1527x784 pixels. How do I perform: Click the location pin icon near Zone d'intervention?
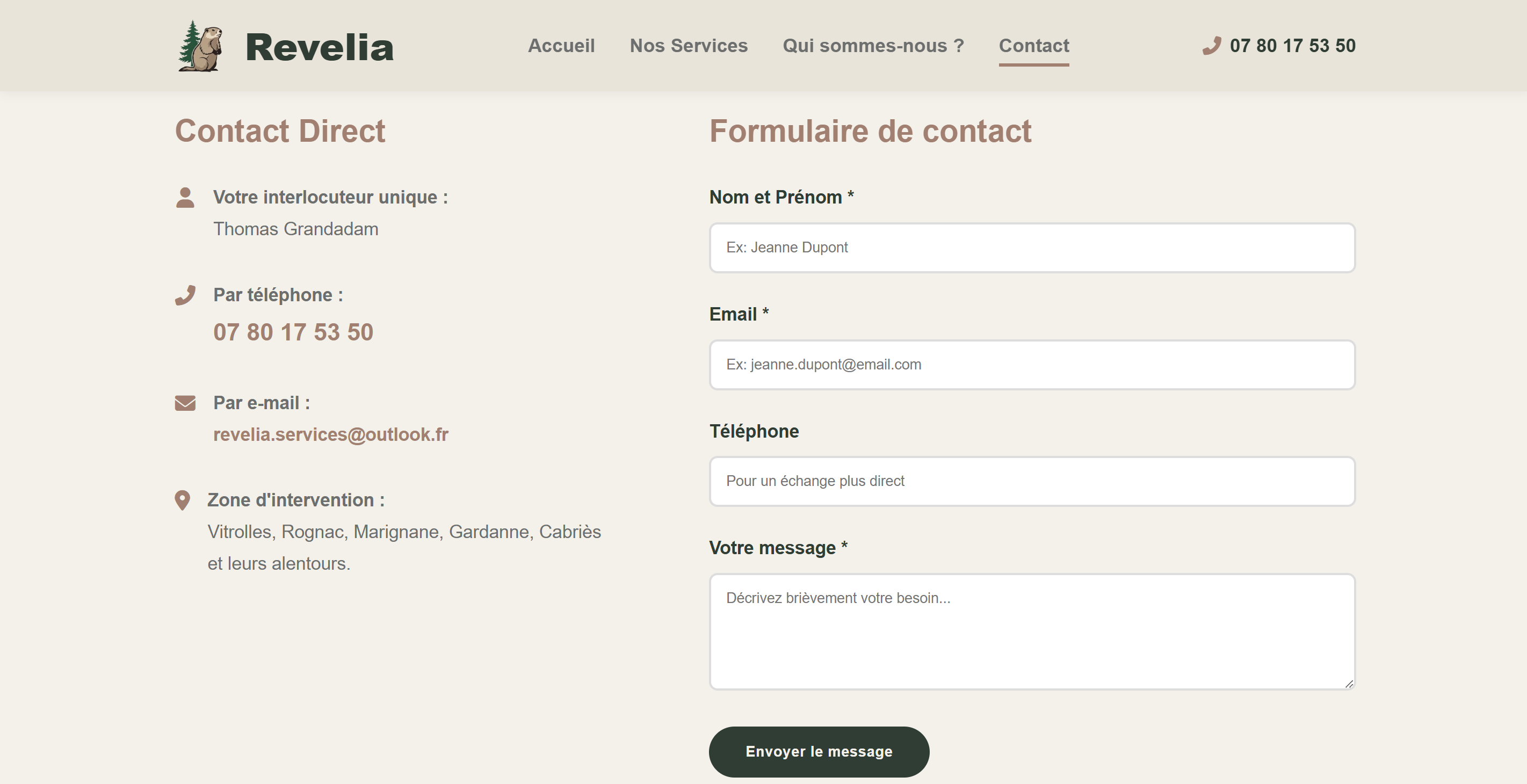[184, 499]
